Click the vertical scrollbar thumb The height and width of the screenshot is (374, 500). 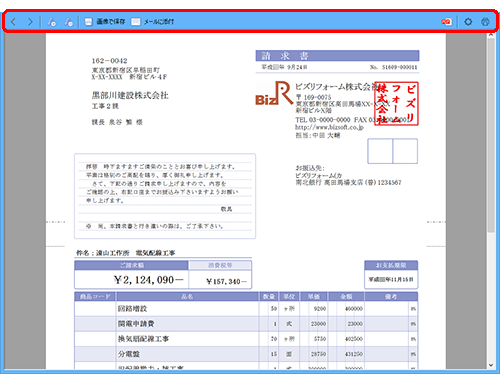tap(491, 135)
